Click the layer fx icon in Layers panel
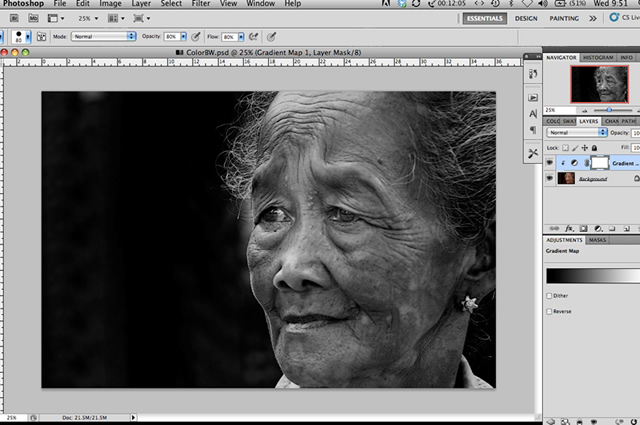This screenshot has height=425, width=640. (x=569, y=228)
